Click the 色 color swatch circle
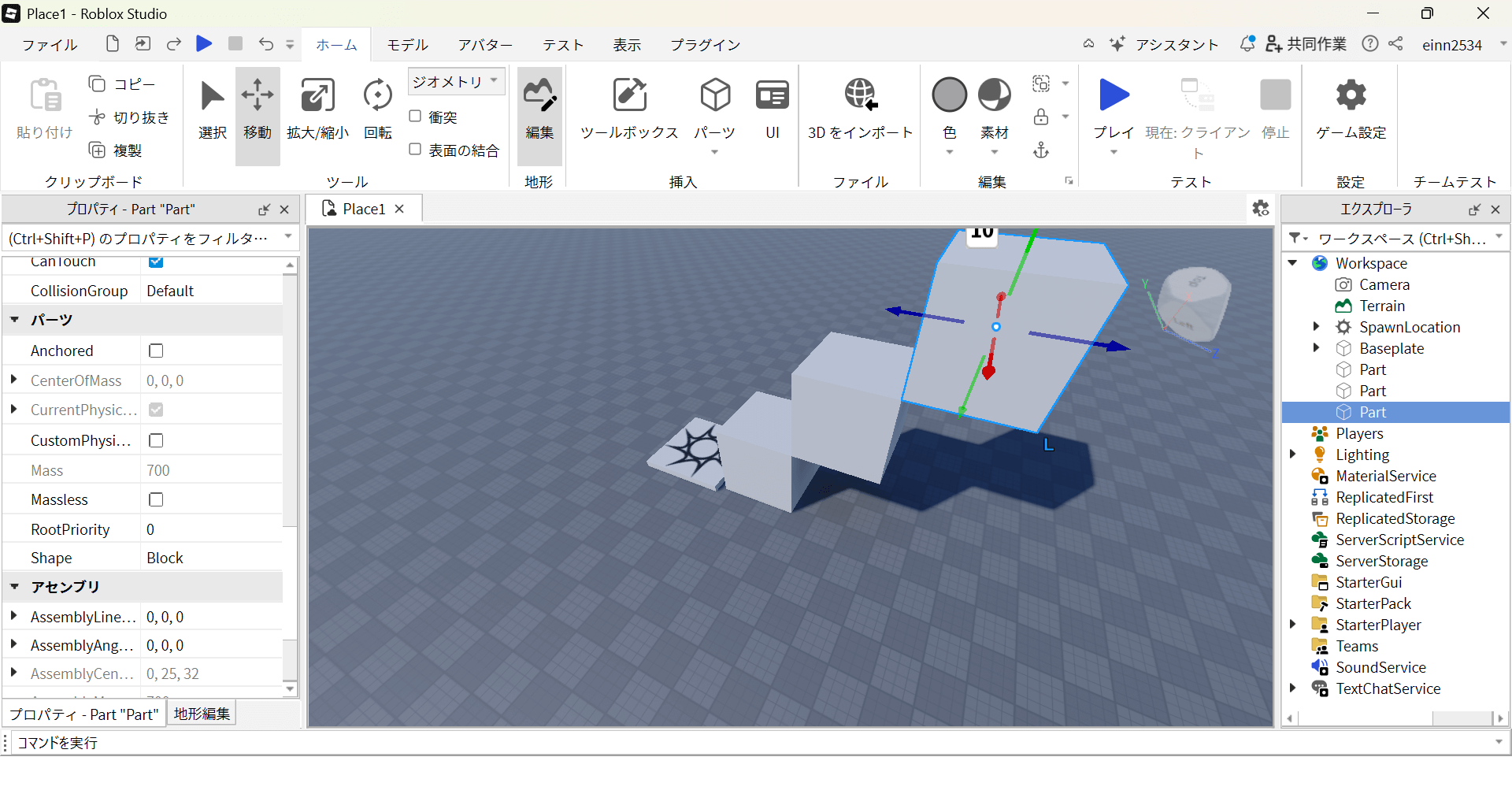The width and height of the screenshot is (1512, 794). [x=950, y=95]
